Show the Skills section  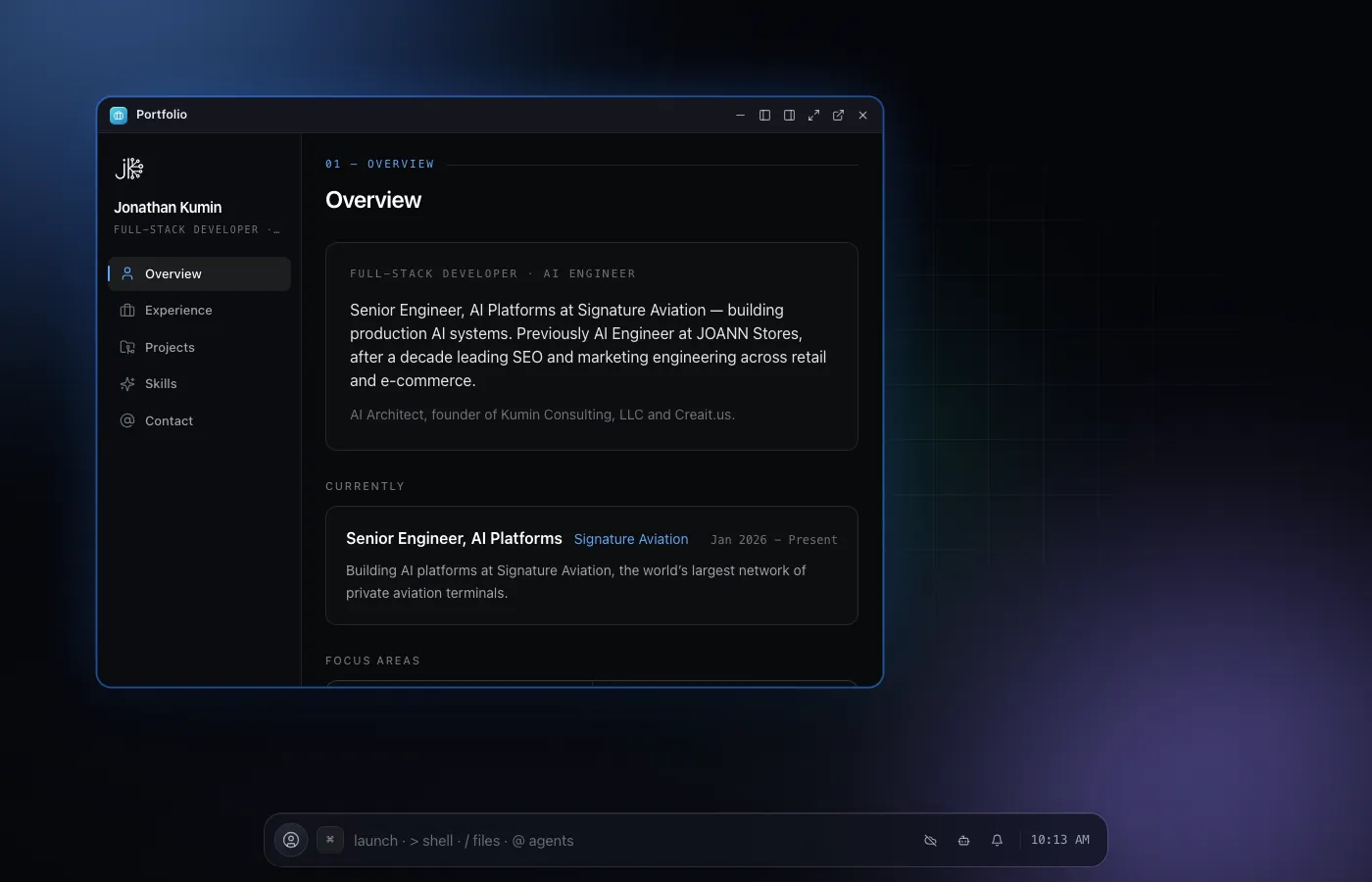[x=199, y=384]
